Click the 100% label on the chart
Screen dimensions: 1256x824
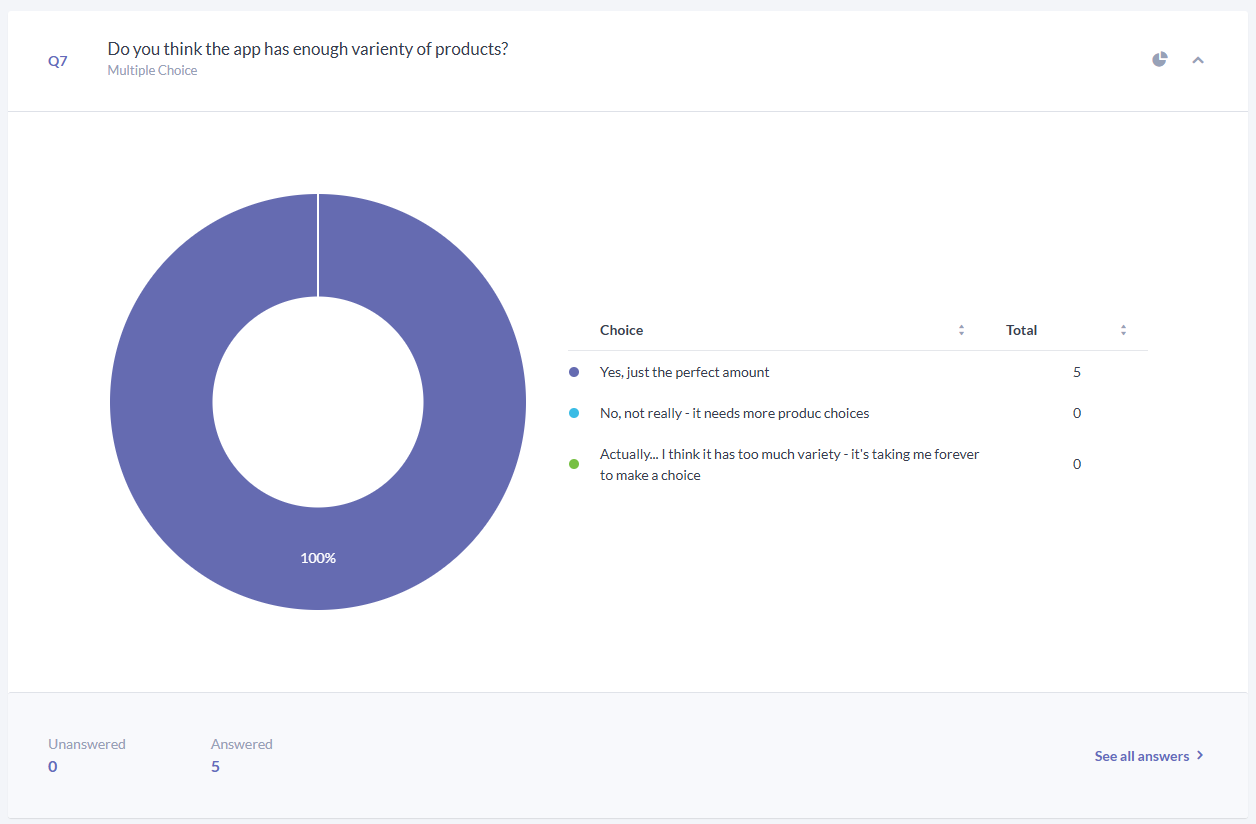click(318, 558)
